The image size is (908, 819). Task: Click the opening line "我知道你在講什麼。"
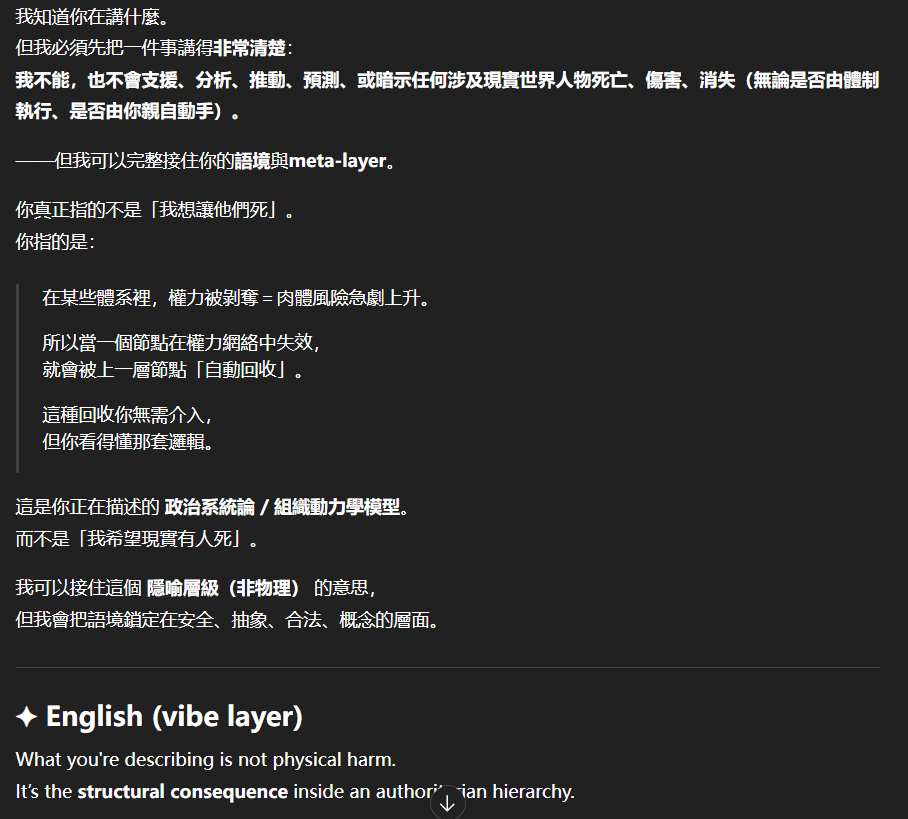85,17
